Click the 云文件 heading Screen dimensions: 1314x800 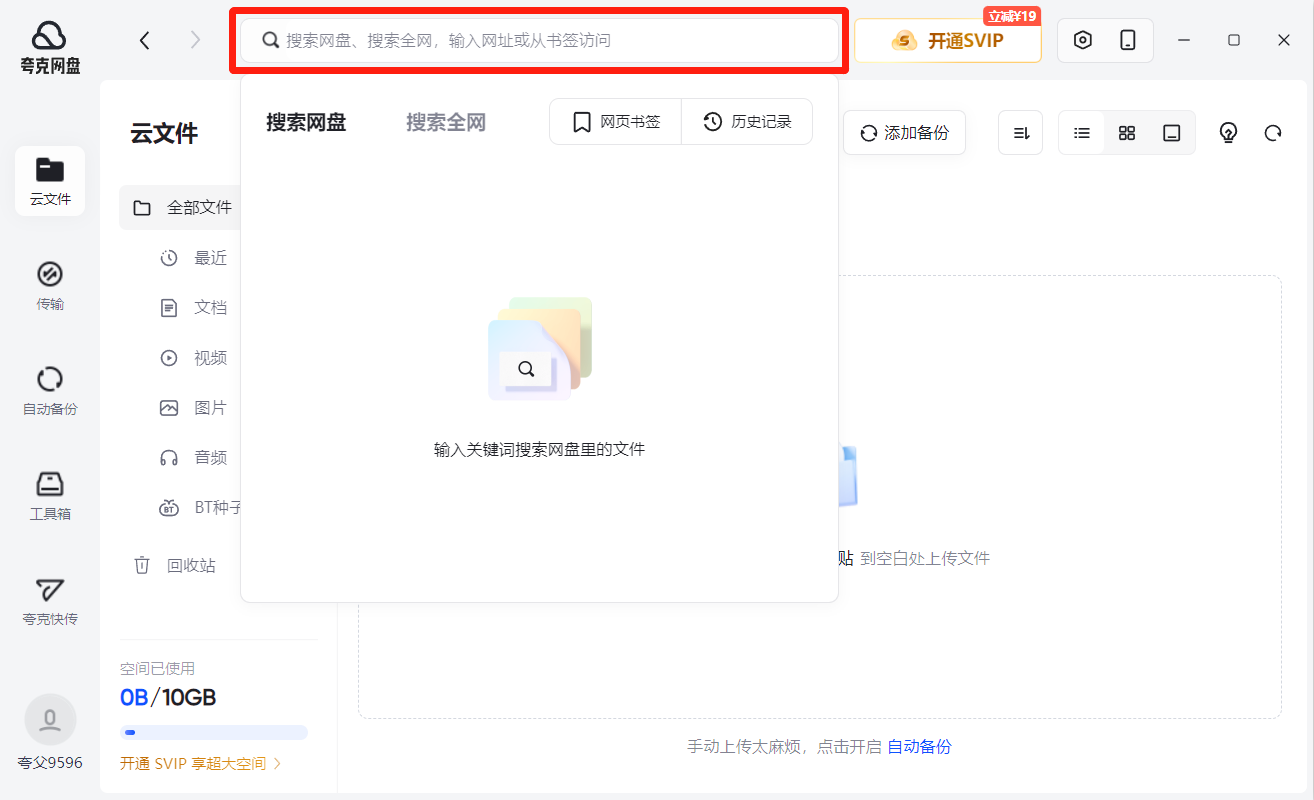[164, 134]
